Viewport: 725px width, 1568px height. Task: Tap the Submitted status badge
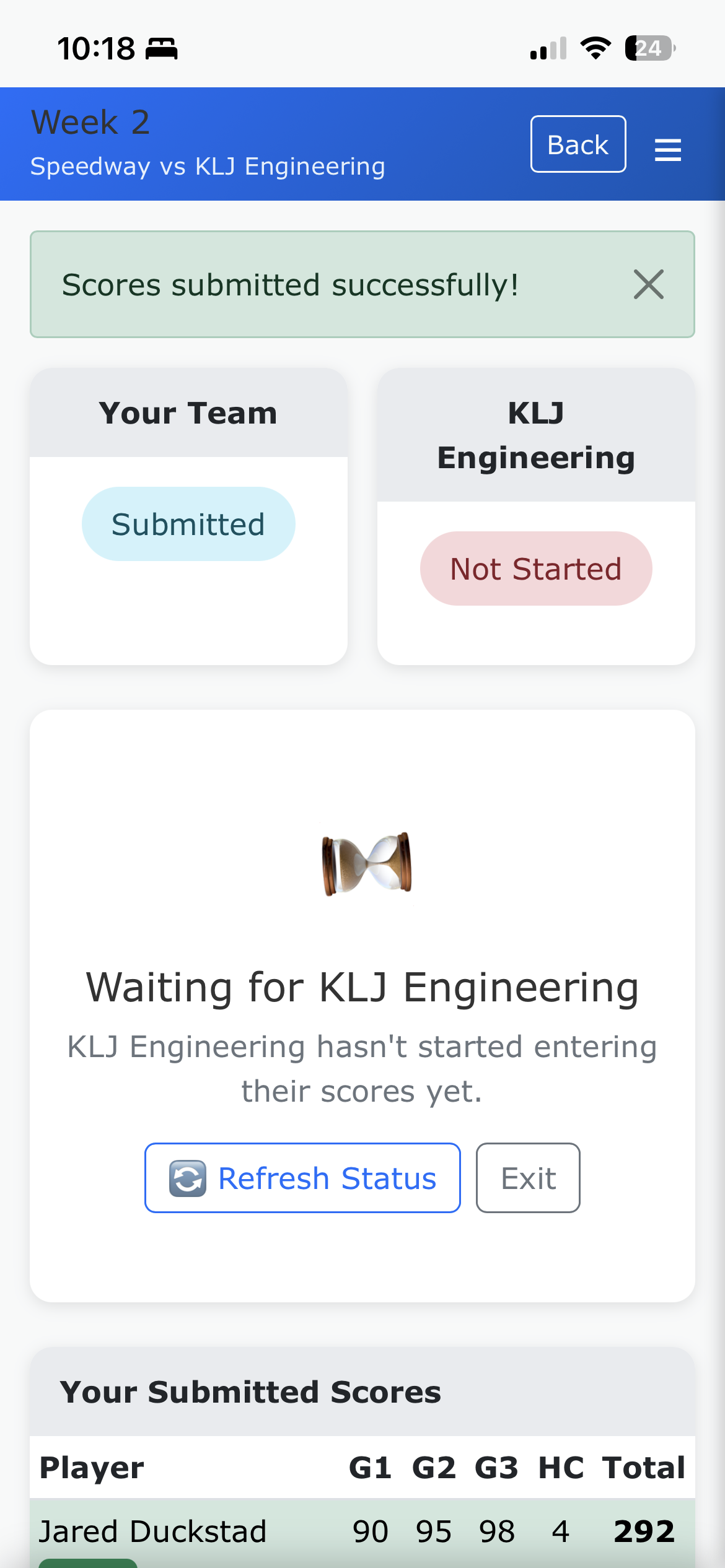click(x=188, y=524)
